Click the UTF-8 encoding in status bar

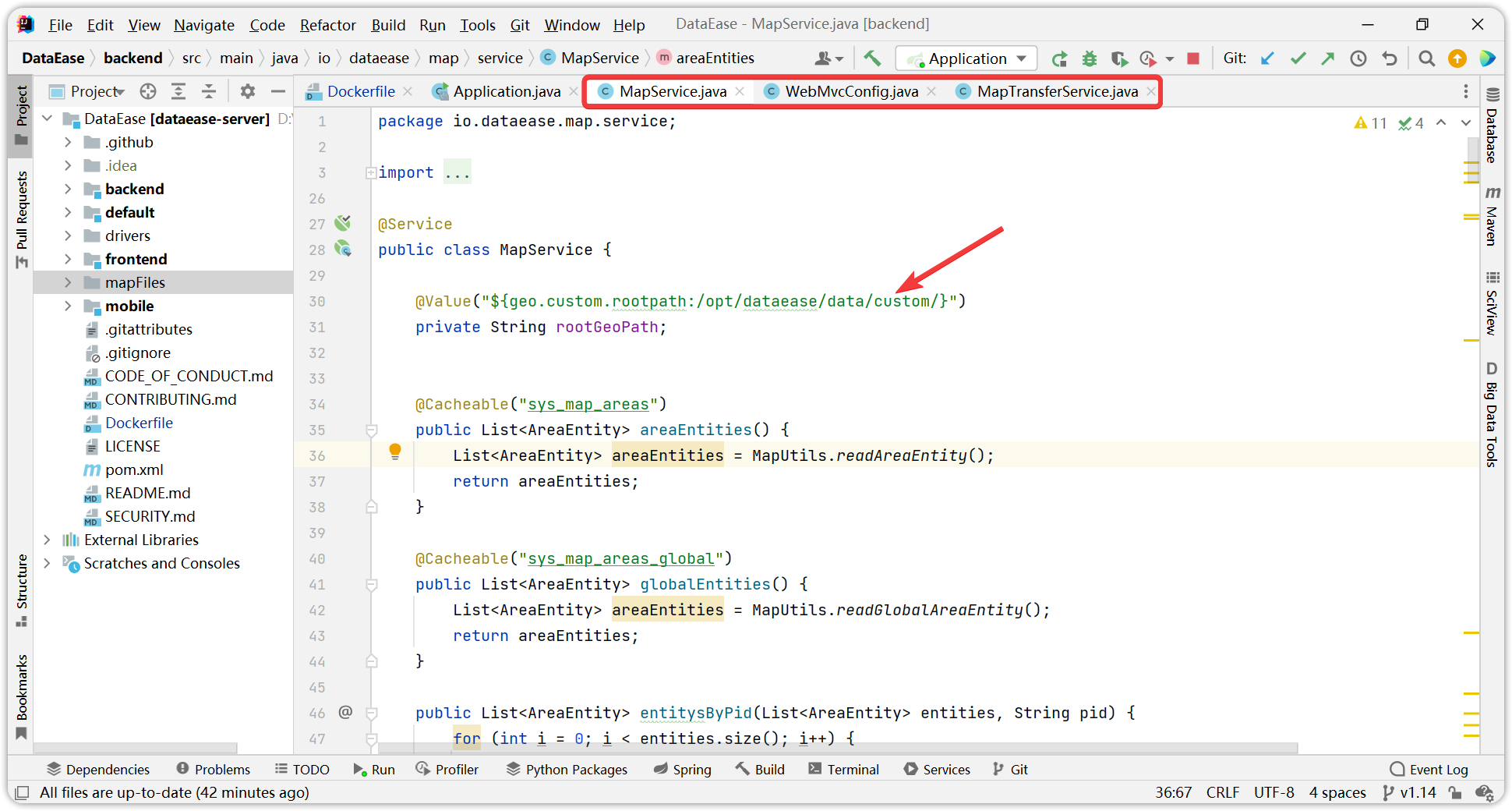coord(1274,792)
